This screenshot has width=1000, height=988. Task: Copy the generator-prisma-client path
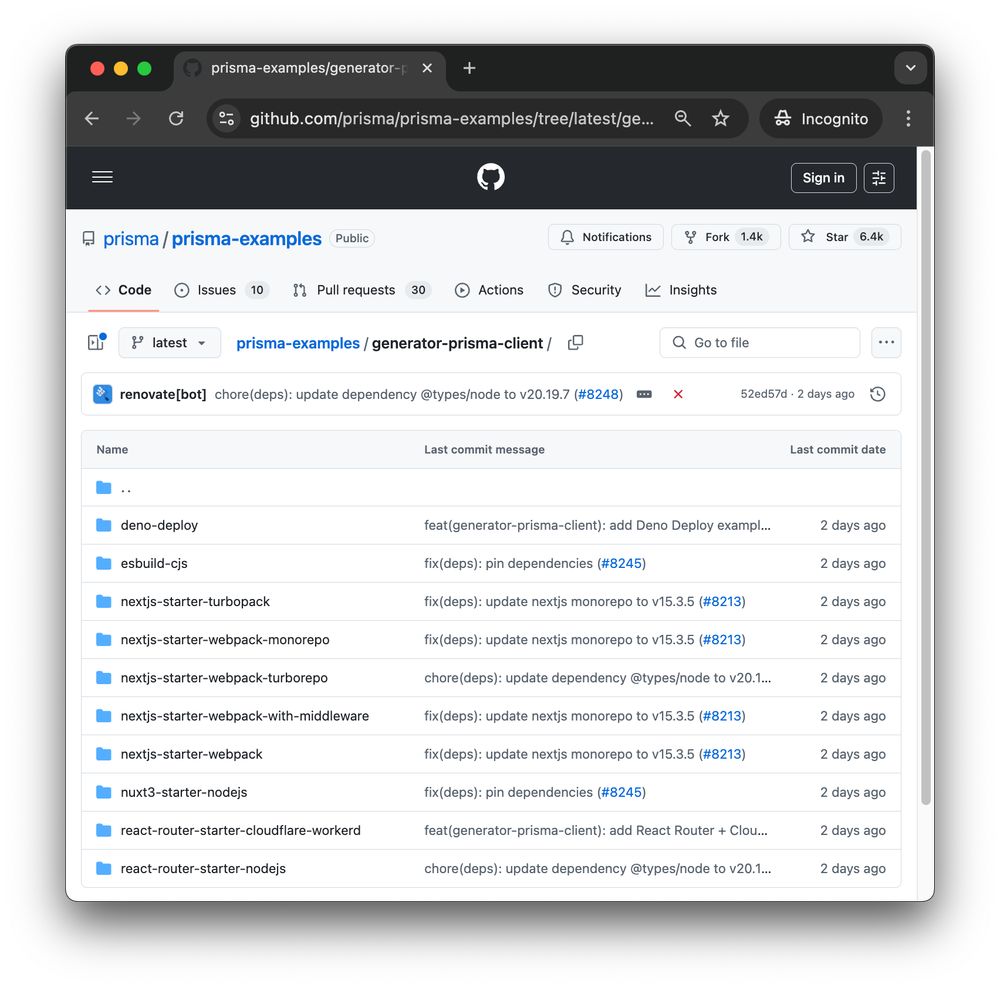pyautogui.click(x=575, y=343)
